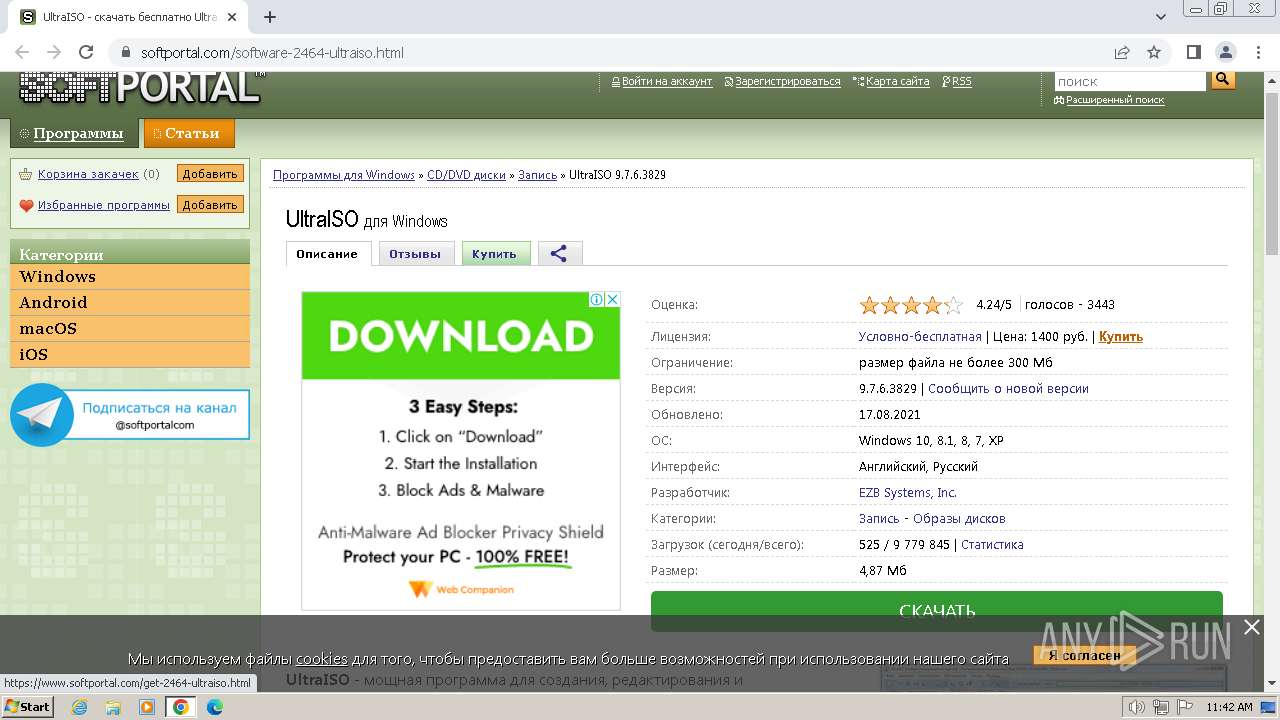The image size is (1280, 720).
Task: Click the browser back arrow
Action: click(22, 53)
